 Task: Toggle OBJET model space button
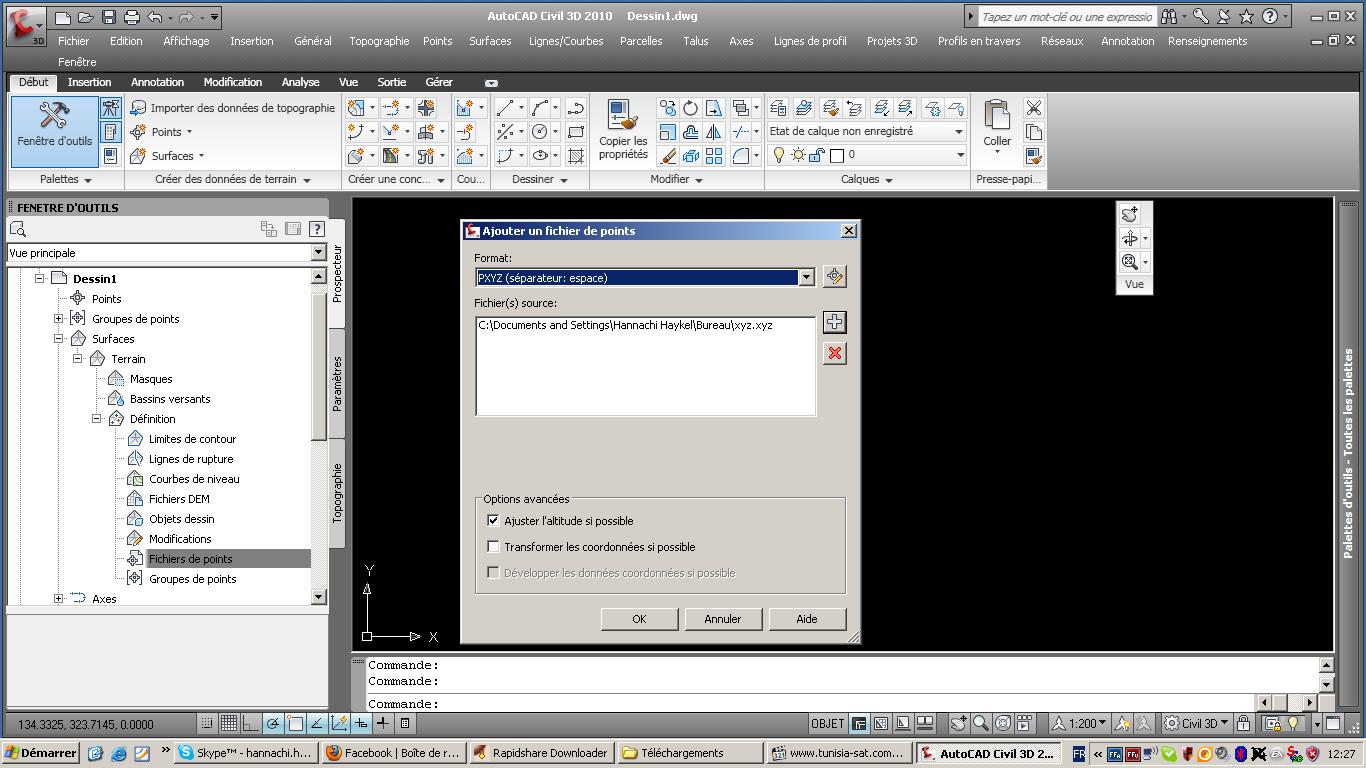[827, 723]
